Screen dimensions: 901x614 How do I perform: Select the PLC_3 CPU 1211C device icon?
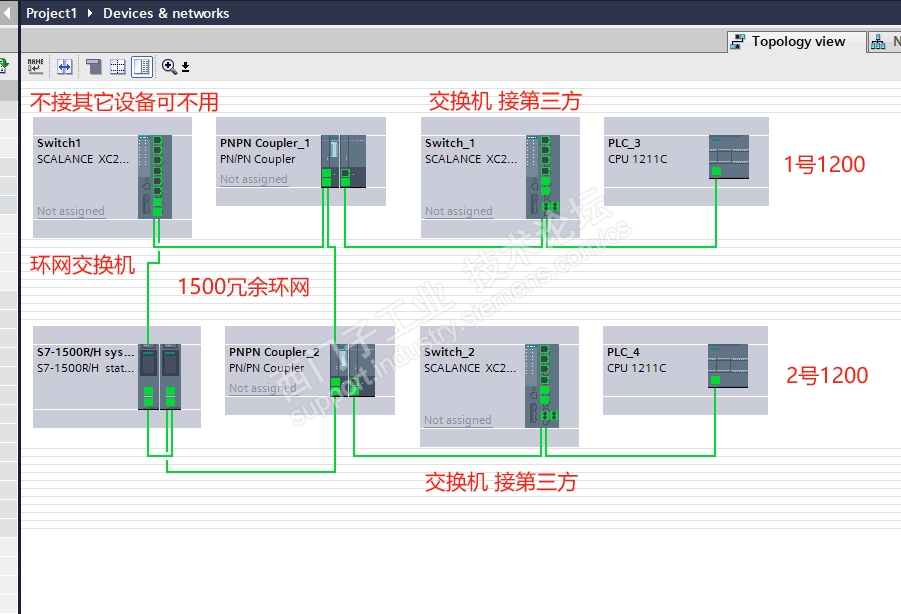(x=729, y=157)
